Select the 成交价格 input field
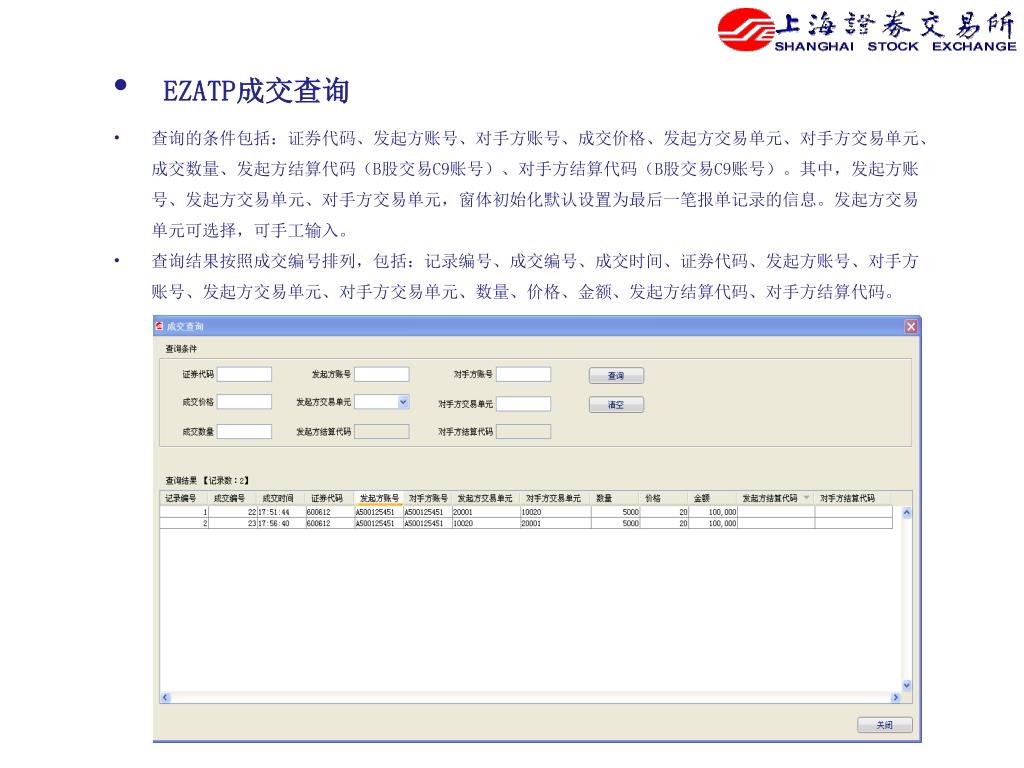The height and width of the screenshot is (768, 1024). pyautogui.click(x=244, y=402)
